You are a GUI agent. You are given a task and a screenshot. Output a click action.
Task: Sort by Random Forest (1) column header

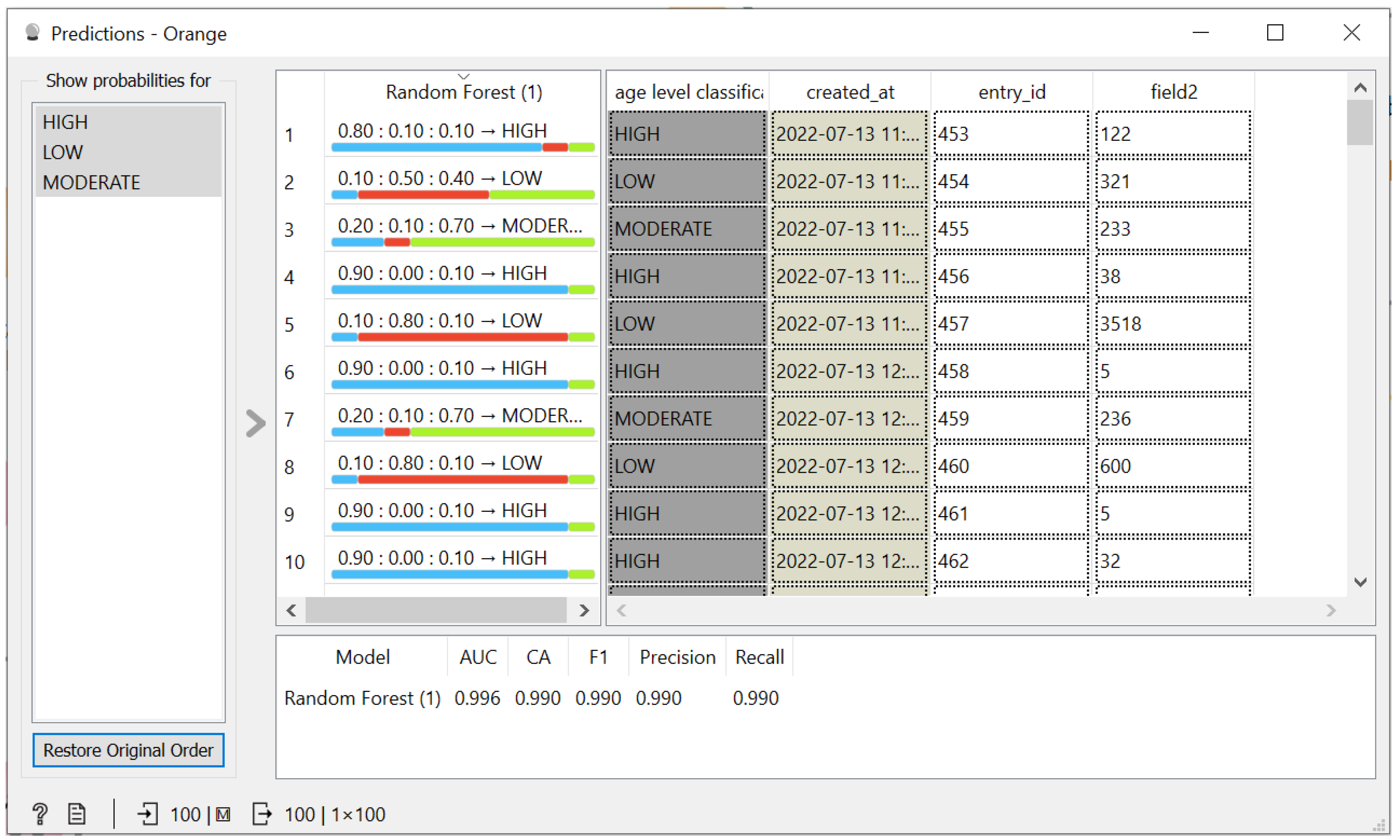(464, 92)
